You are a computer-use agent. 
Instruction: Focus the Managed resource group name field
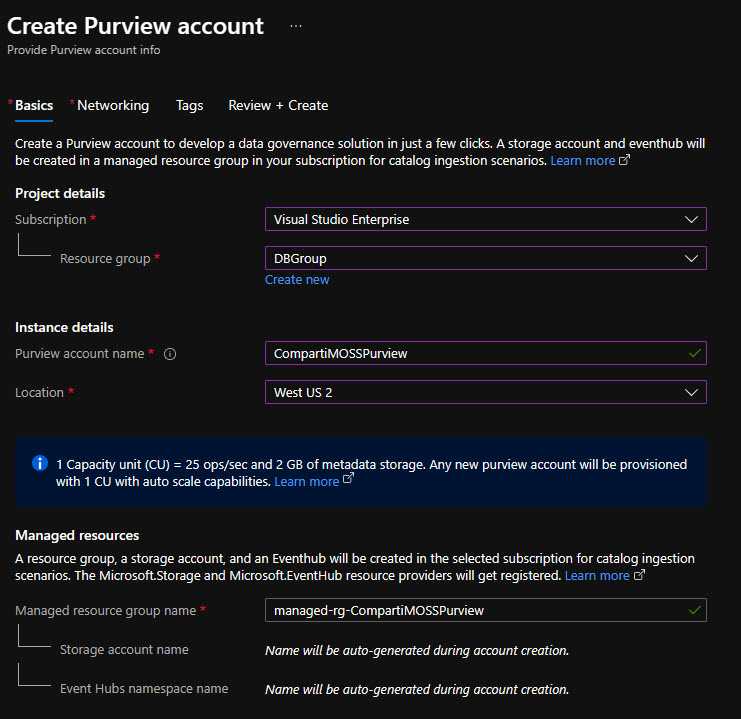click(x=486, y=610)
